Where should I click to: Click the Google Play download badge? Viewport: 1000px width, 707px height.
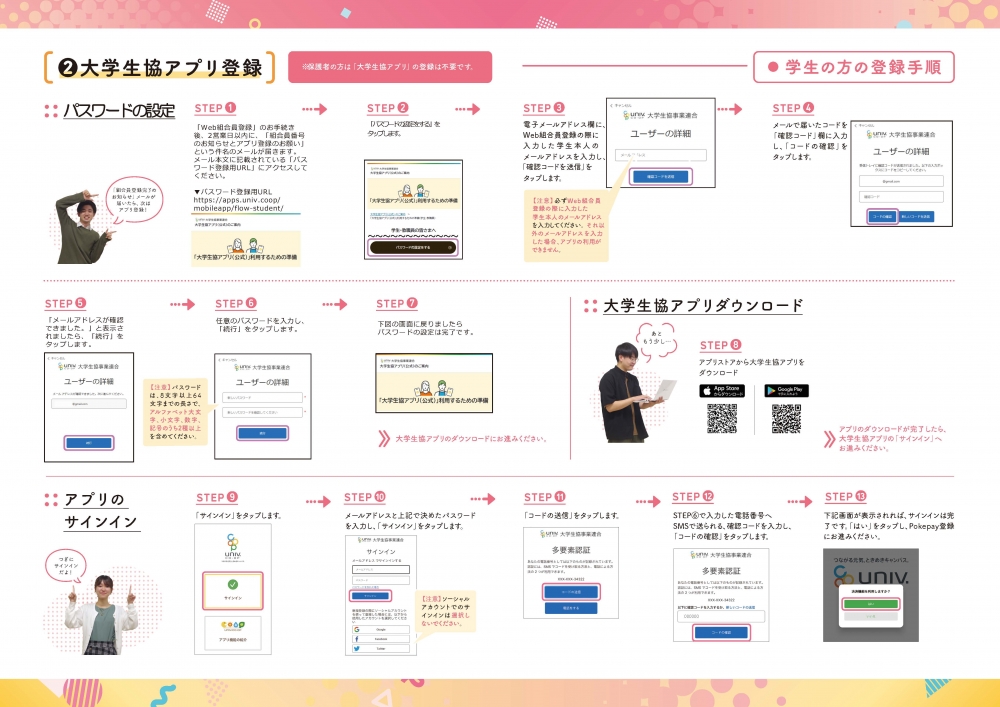coord(786,391)
